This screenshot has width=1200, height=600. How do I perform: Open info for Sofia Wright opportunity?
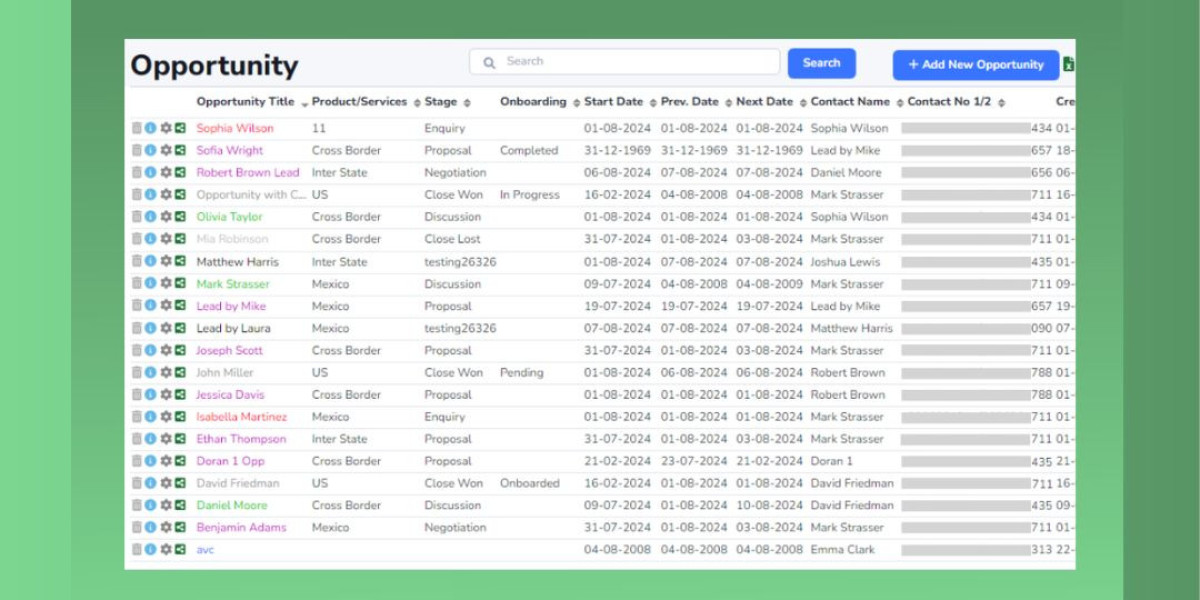tap(151, 150)
